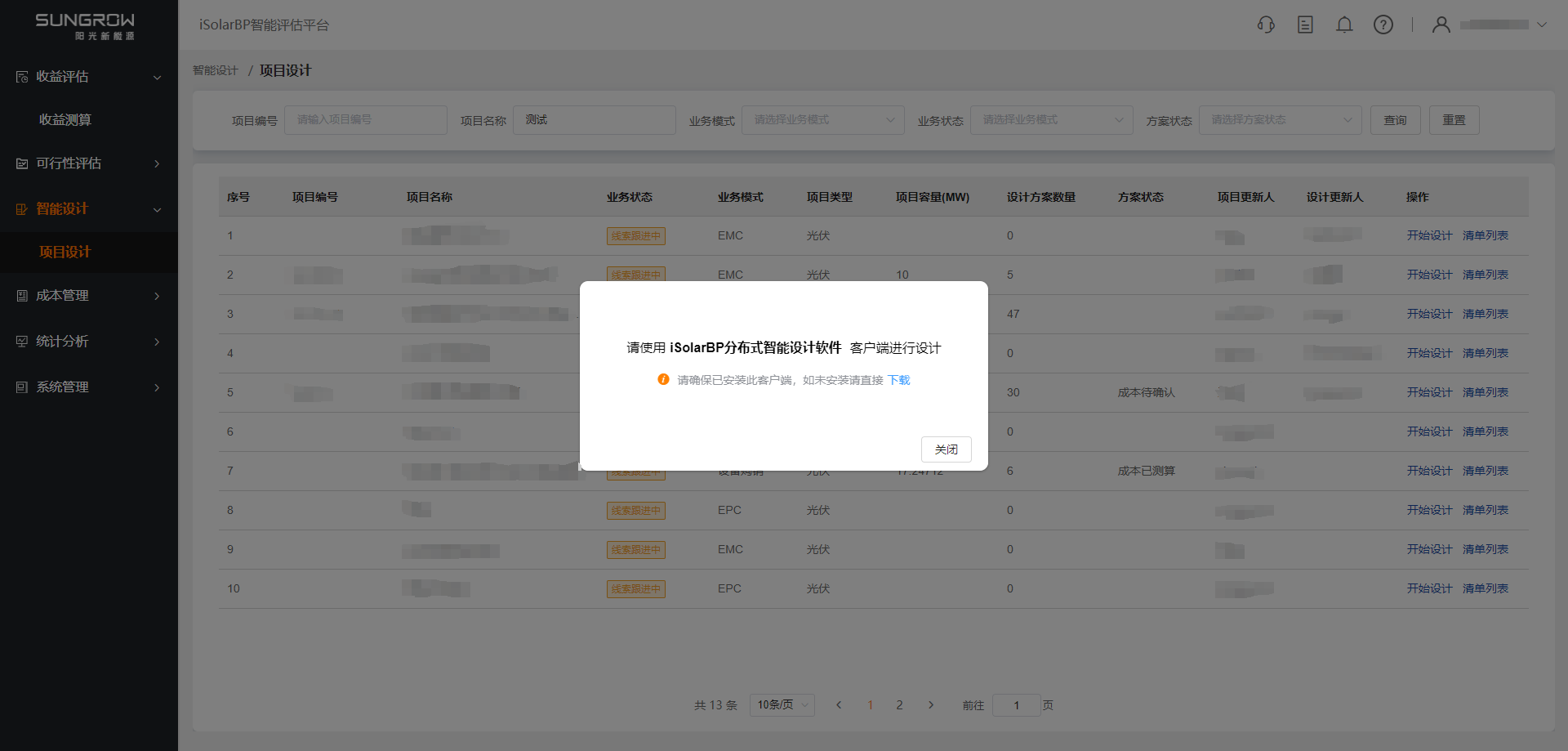Click the 智能设计 sidebar icon
1568x751 pixels.
point(22,209)
